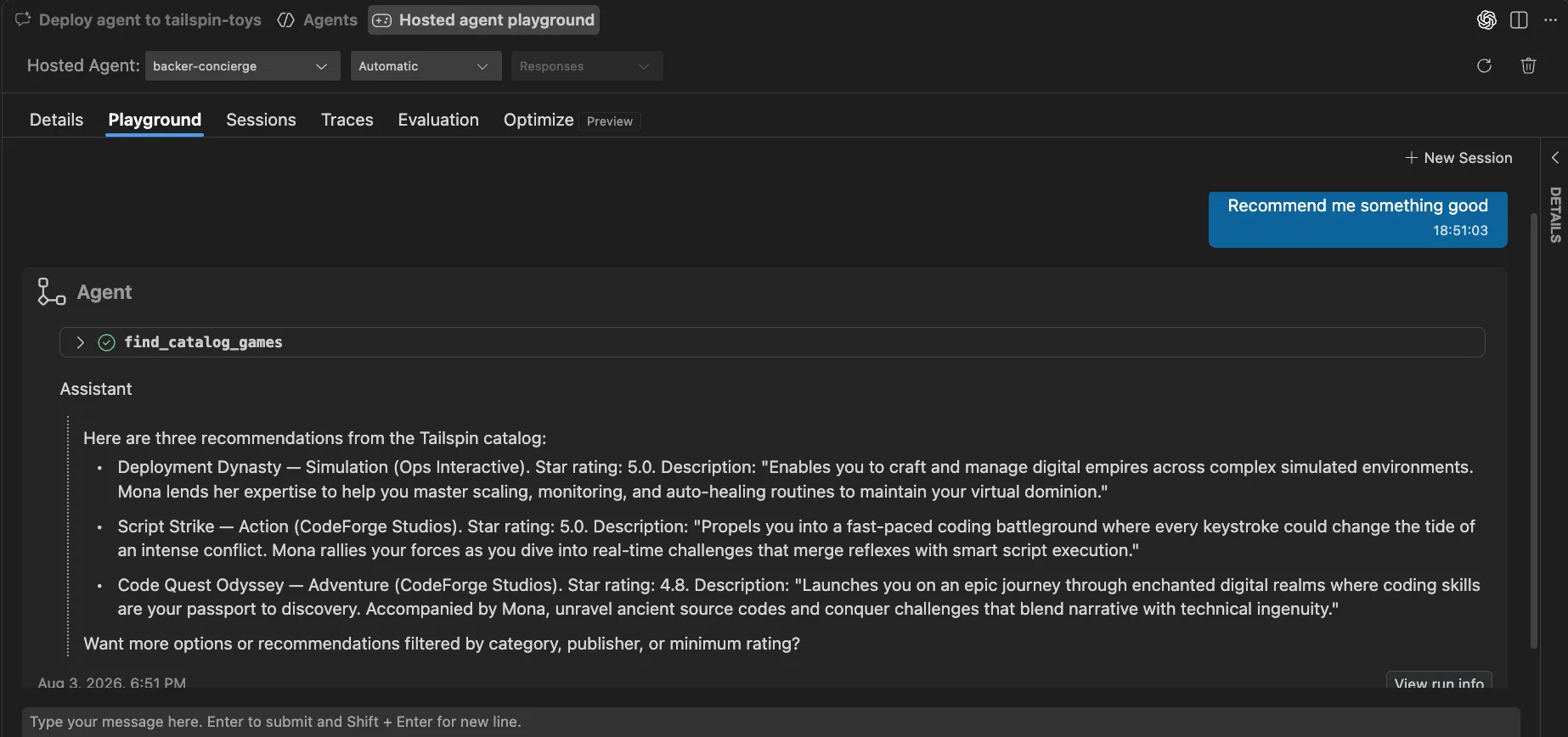
Task: Click the message input field
Action: click(x=770, y=722)
